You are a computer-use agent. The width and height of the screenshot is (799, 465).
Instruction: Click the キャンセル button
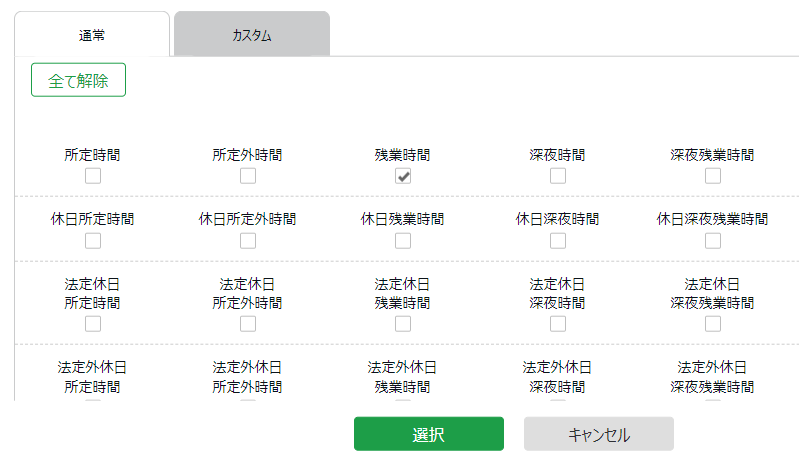[599, 434]
